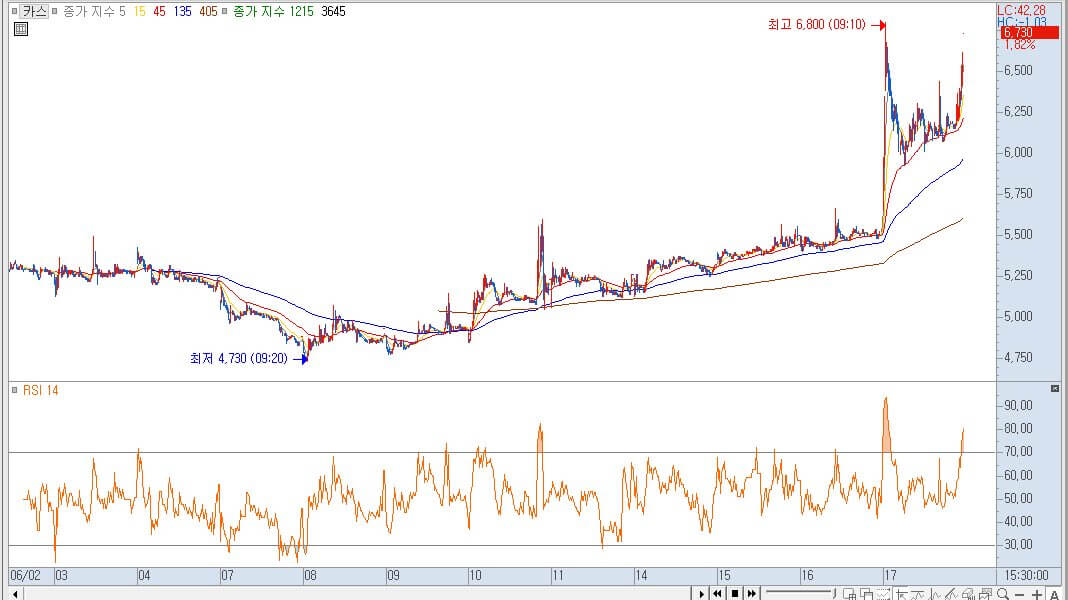Click the print chart icon
The height and width of the screenshot is (600, 1068).
coord(968,595)
